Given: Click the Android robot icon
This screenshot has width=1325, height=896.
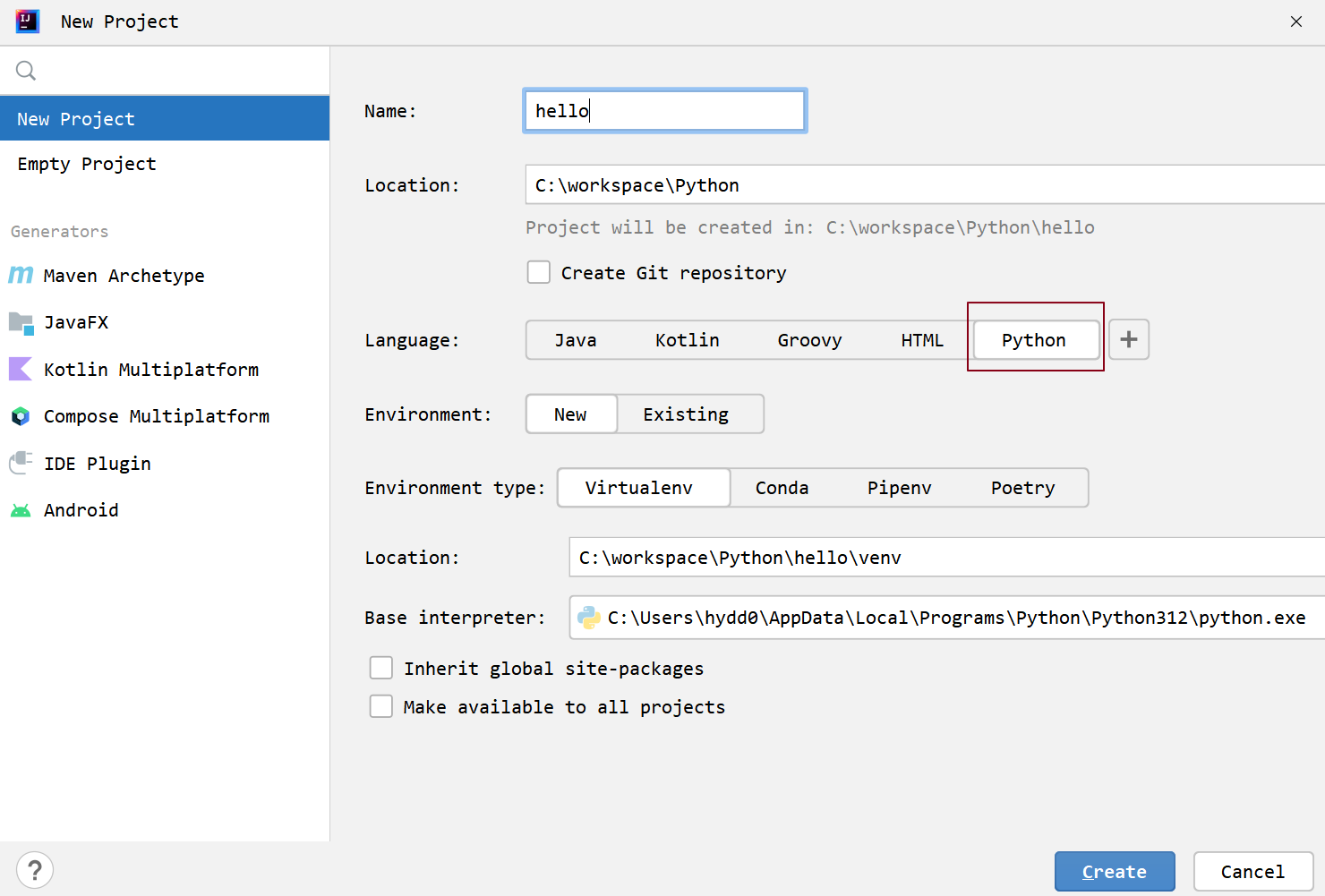Looking at the screenshot, I should coord(21,510).
